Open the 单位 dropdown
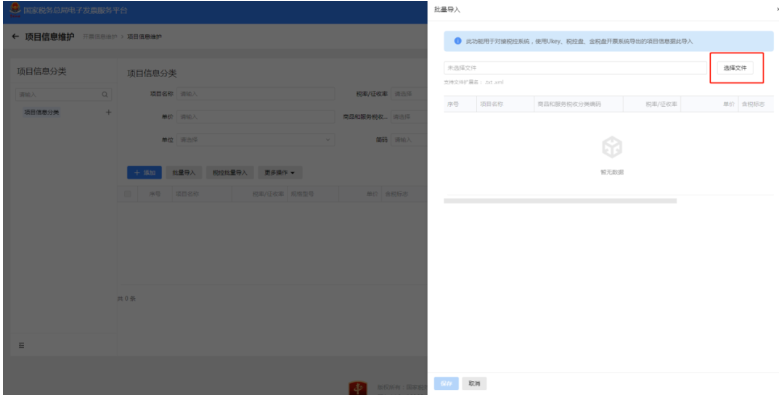The width and height of the screenshot is (779, 398). click(x=255, y=140)
